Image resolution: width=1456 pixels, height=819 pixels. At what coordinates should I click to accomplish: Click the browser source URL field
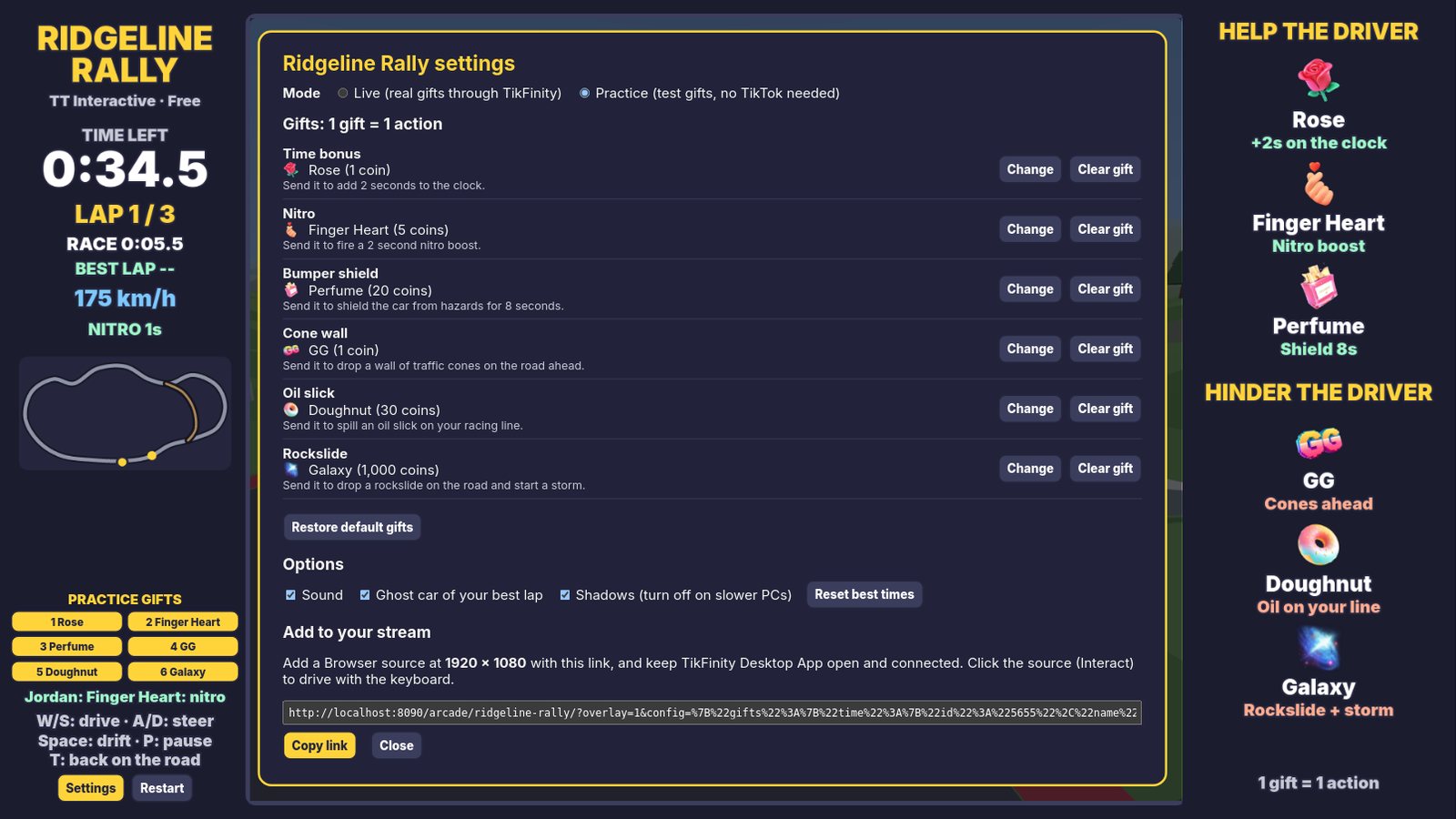click(712, 713)
